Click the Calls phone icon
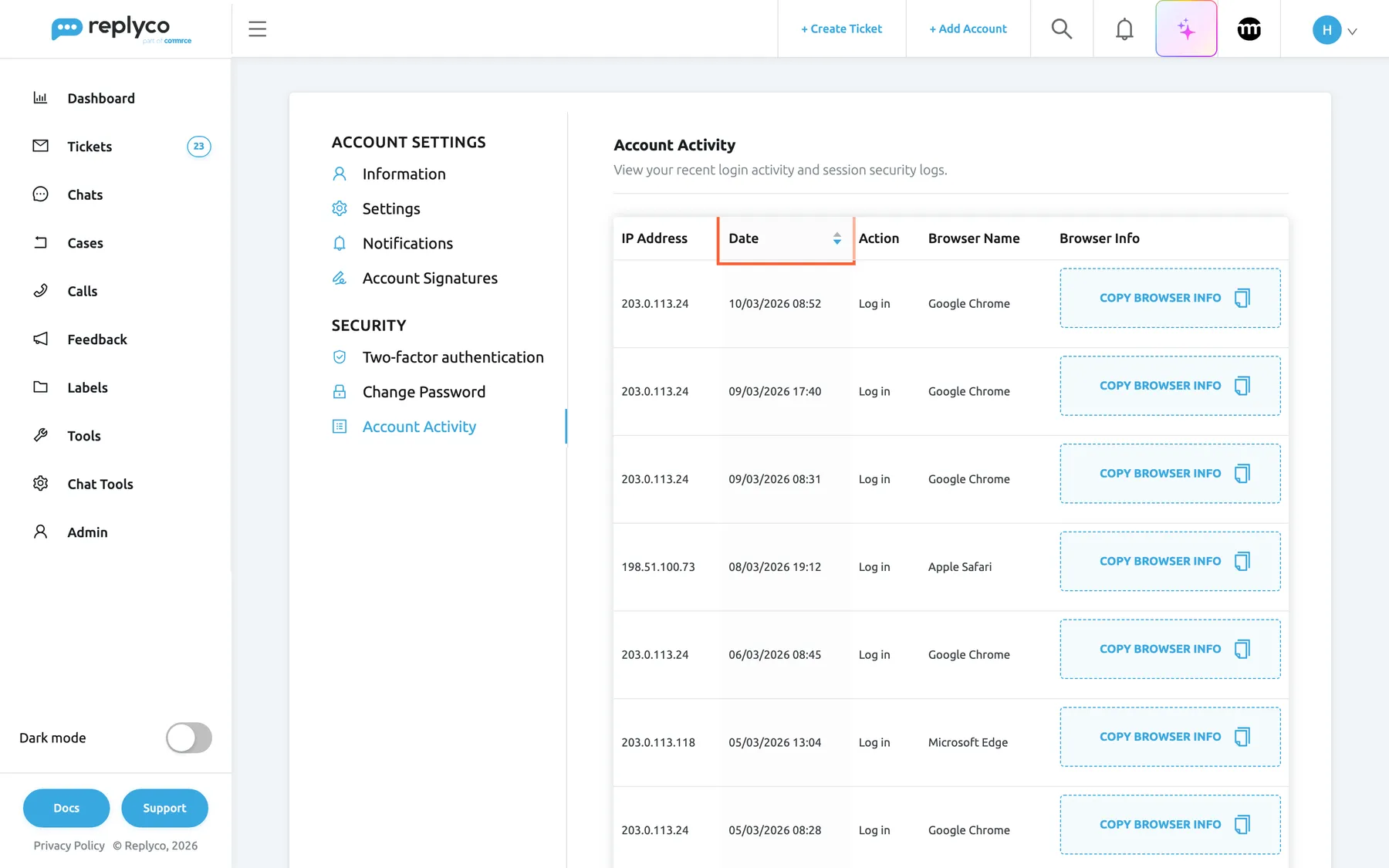This screenshot has width=1389, height=868. (40, 290)
